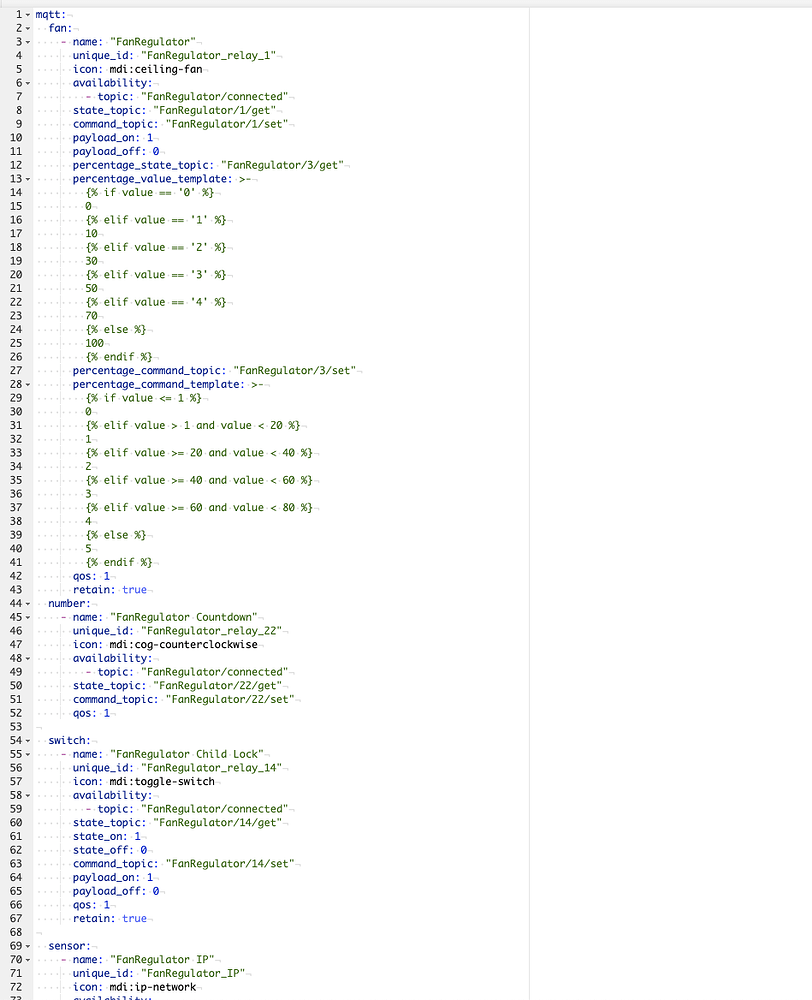
Task: Collapse the top-level mqtt block
Action: tap(28, 14)
